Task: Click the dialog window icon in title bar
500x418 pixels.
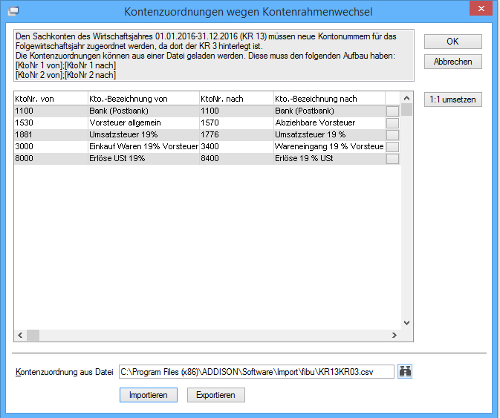Action: (x=13, y=11)
